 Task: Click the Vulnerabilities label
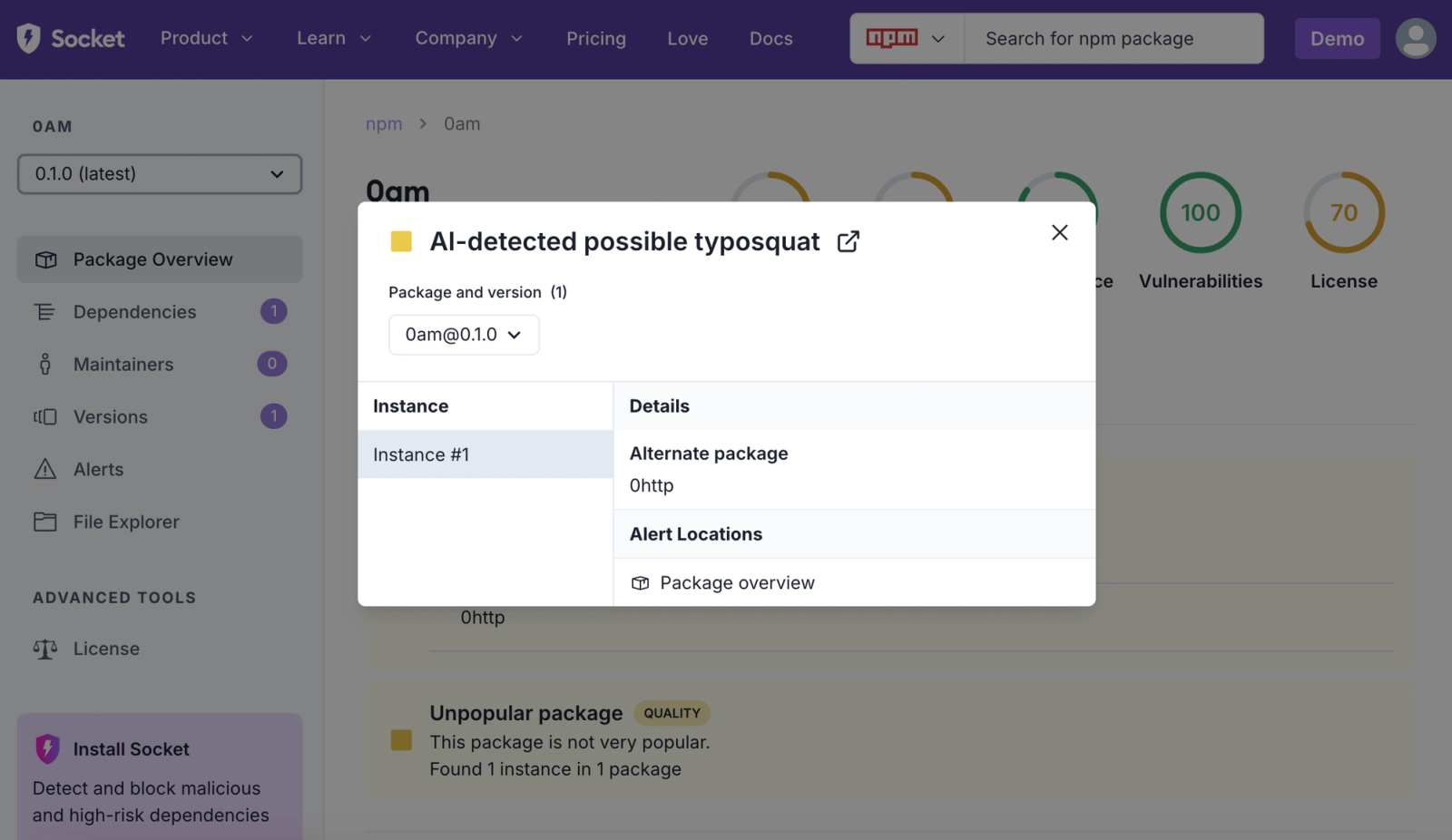coord(1200,281)
